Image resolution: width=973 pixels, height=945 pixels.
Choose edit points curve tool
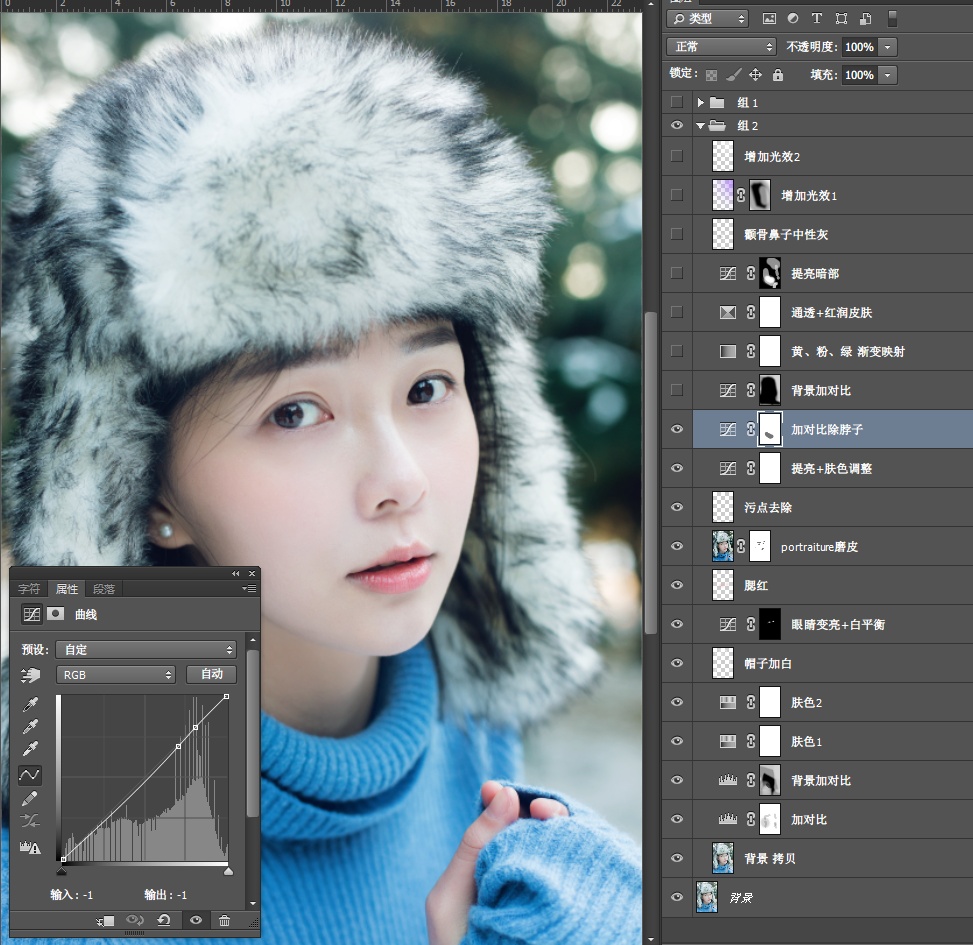pos(29,774)
